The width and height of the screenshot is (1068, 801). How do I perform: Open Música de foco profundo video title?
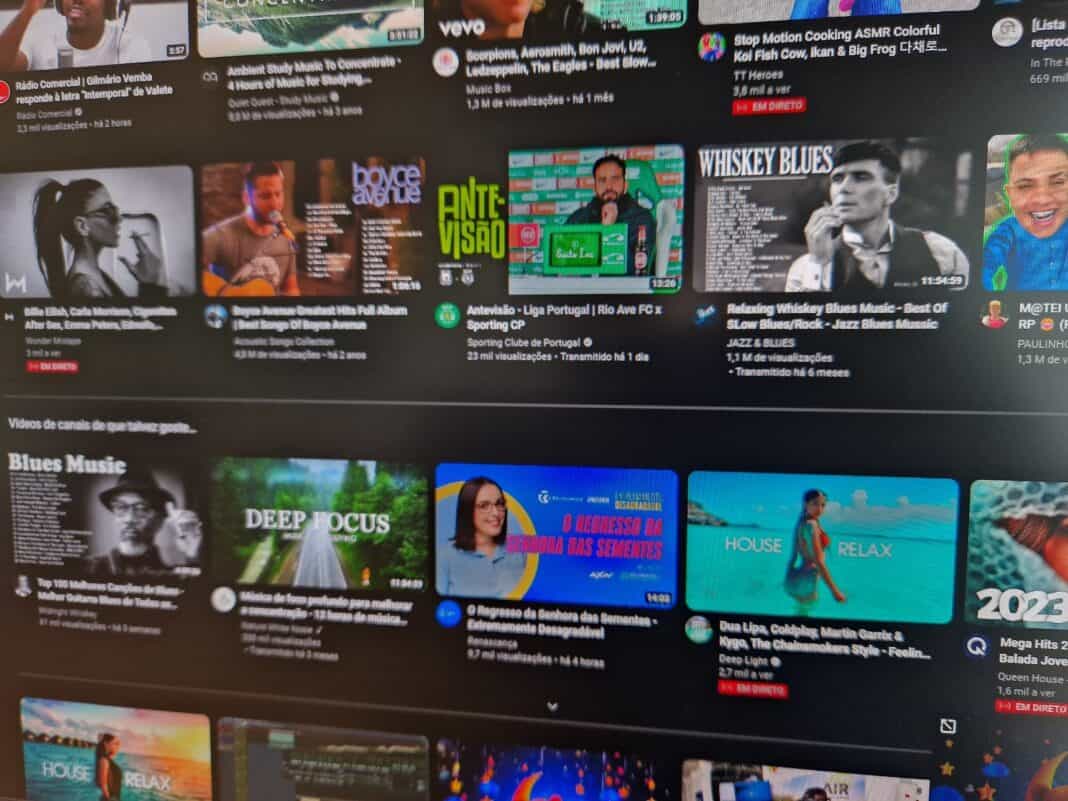coord(326,609)
